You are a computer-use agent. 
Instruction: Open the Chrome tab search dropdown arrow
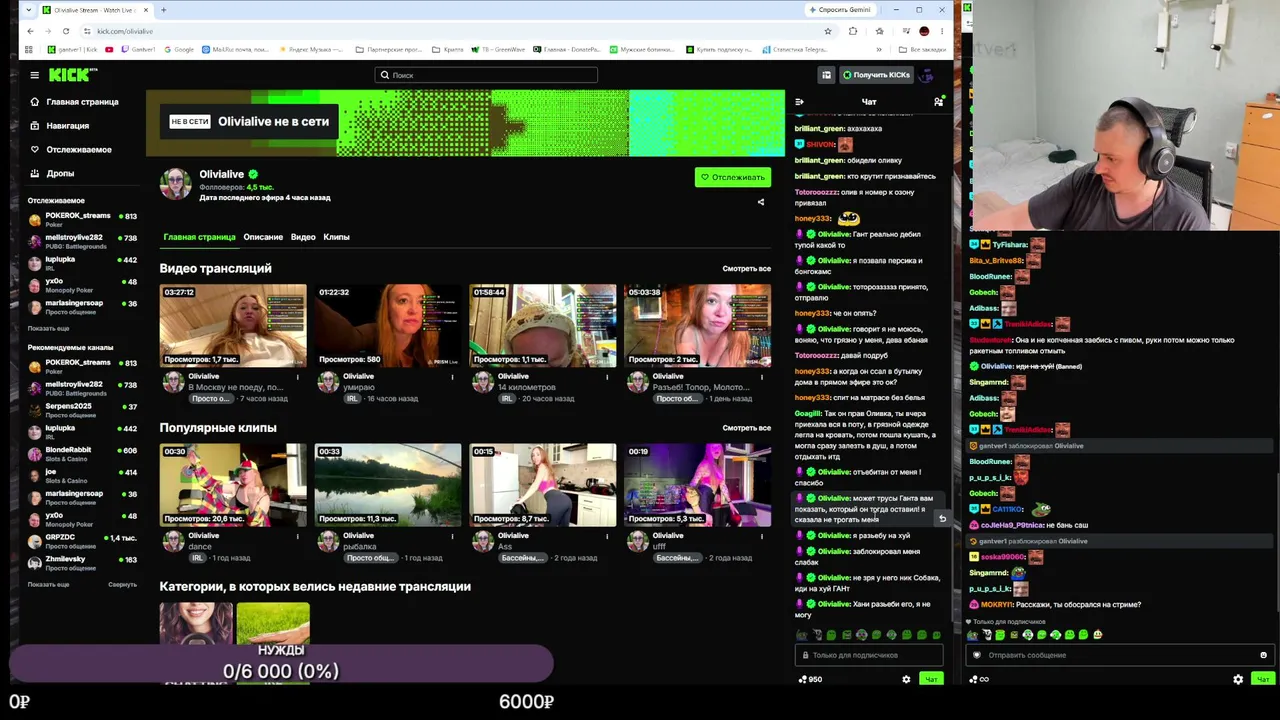[x=28, y=10]
